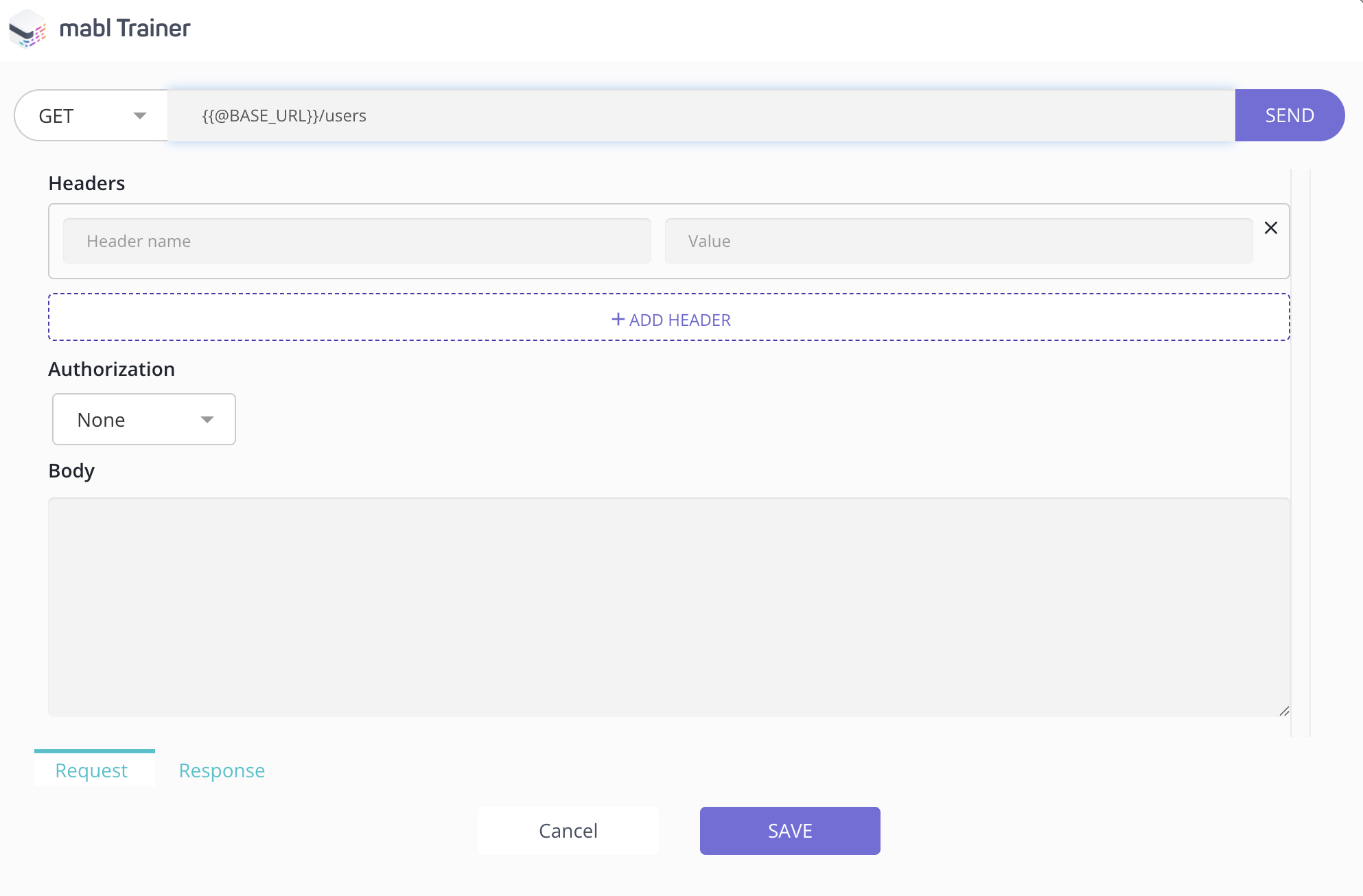
Task: Switch to the Response tab
Action: (x=222, y=770)
